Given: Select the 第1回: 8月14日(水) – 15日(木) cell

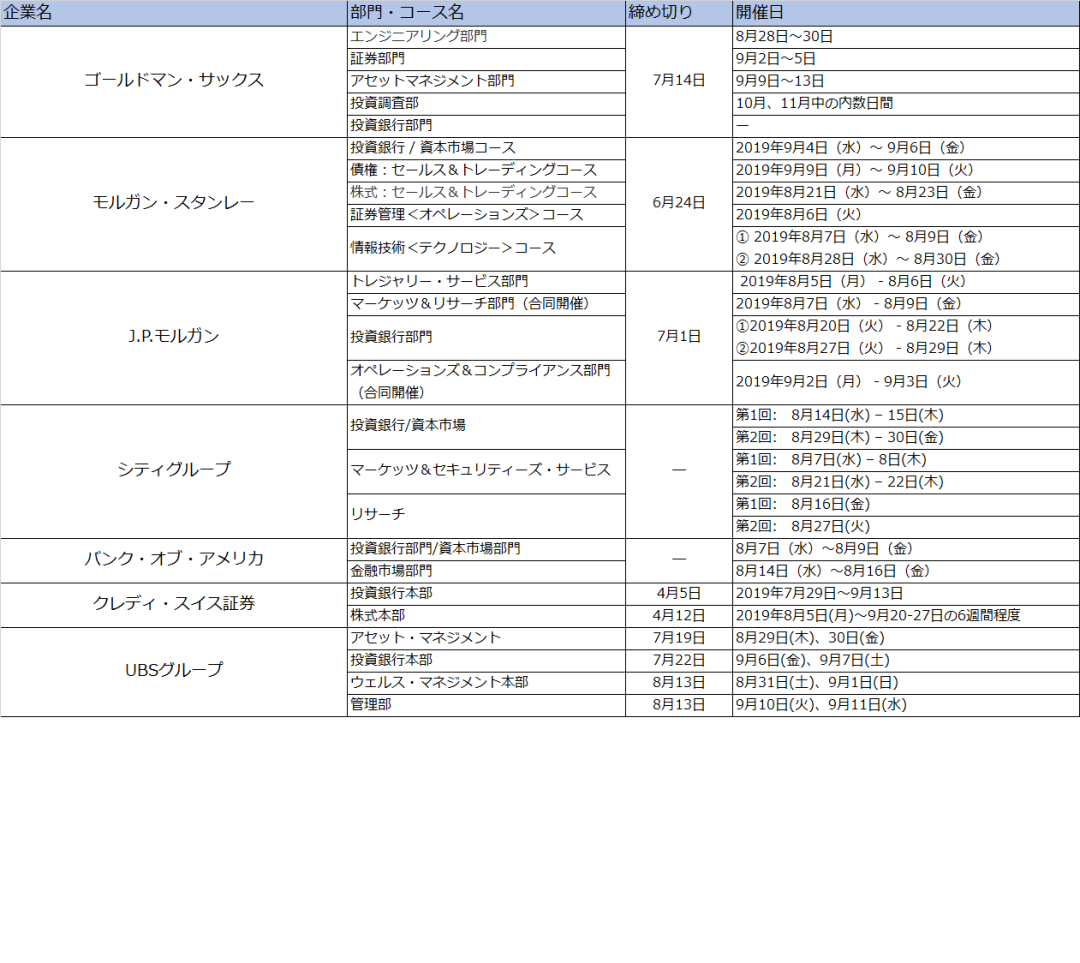Looking at the screenshot, I should (906, 415).
